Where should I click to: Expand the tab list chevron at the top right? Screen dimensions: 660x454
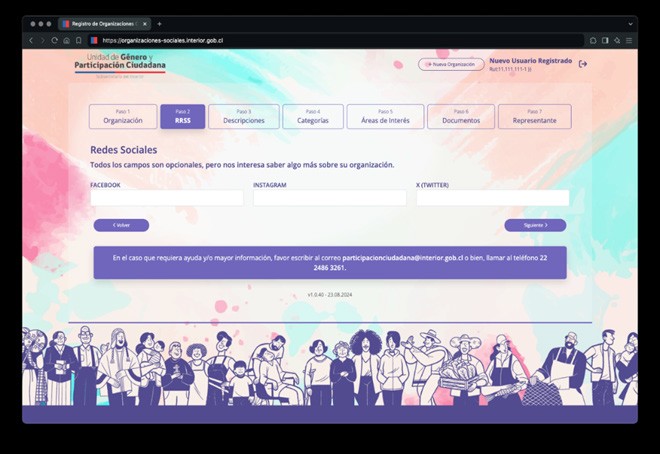click(x=630, y=24)
